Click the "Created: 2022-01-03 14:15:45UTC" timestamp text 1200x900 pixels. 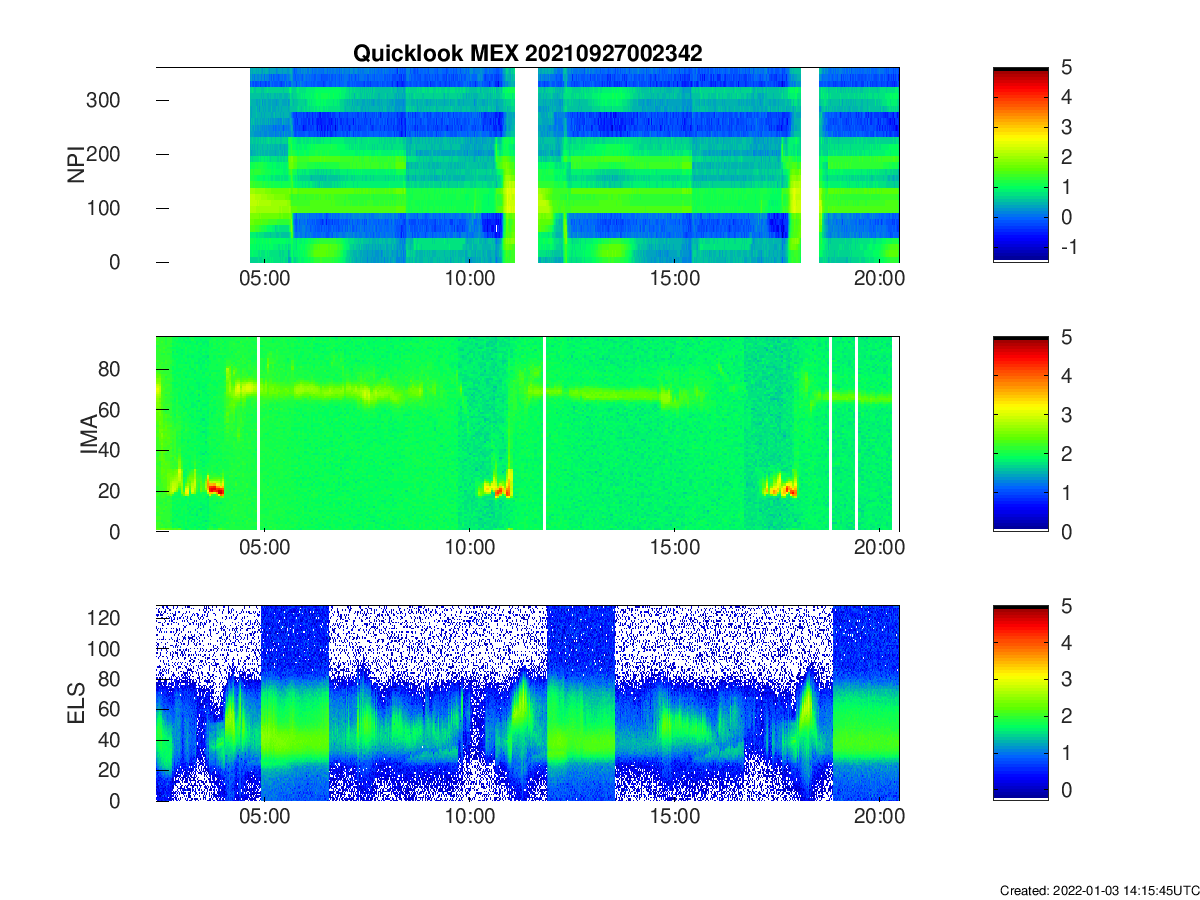point(1099,890)
